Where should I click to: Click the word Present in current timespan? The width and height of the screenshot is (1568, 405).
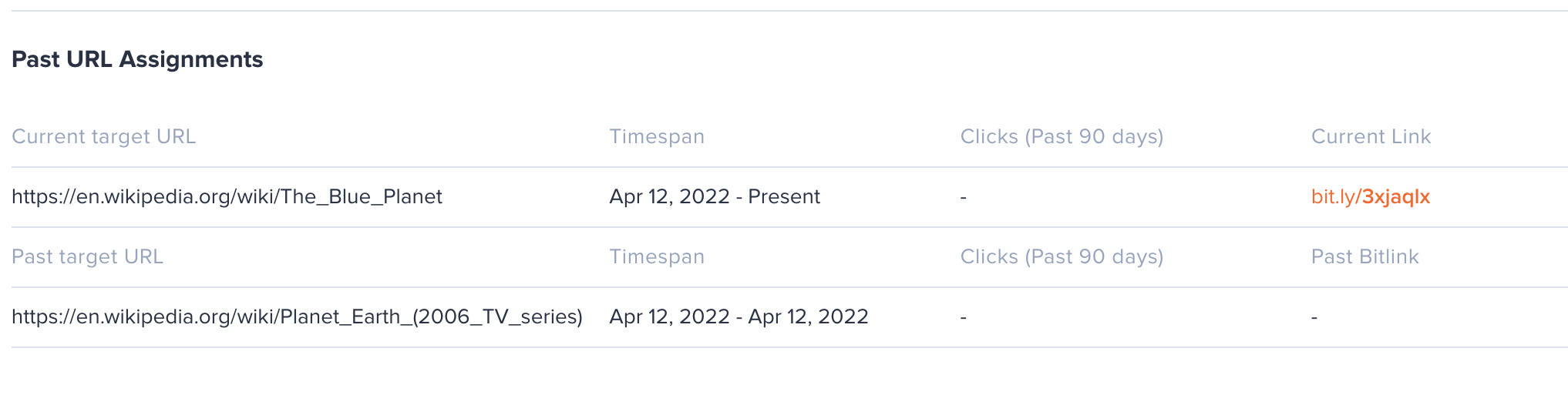784,196
